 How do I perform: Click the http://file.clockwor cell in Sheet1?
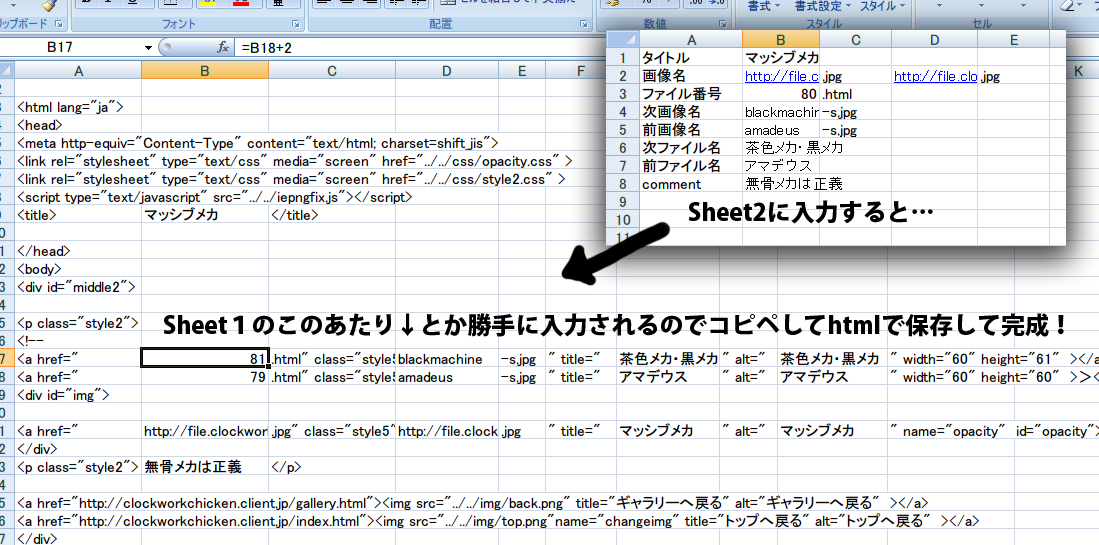click(x=205, y=432)
